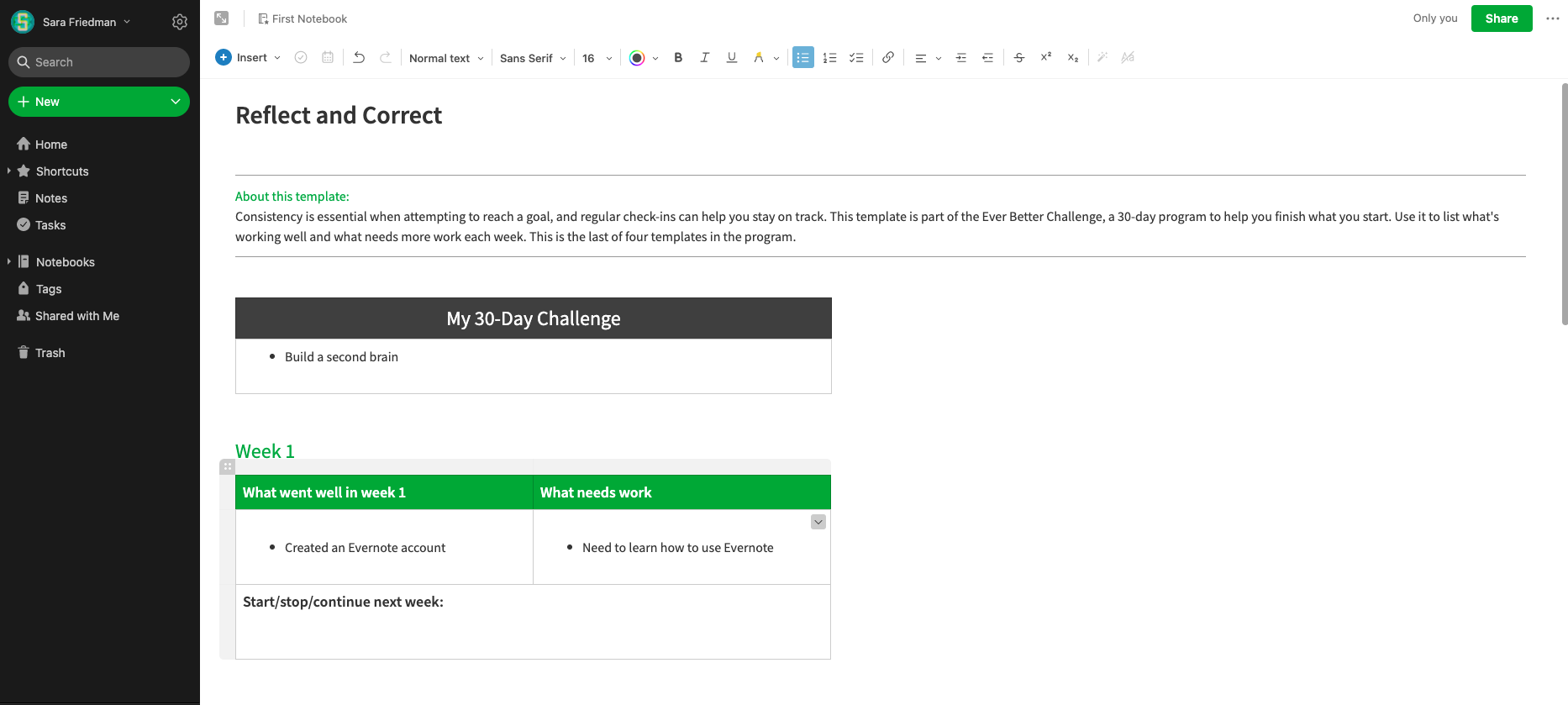Toggle superscript formatting
The height and width of the screenshot is (705, 1568).
pos(1046,57)
